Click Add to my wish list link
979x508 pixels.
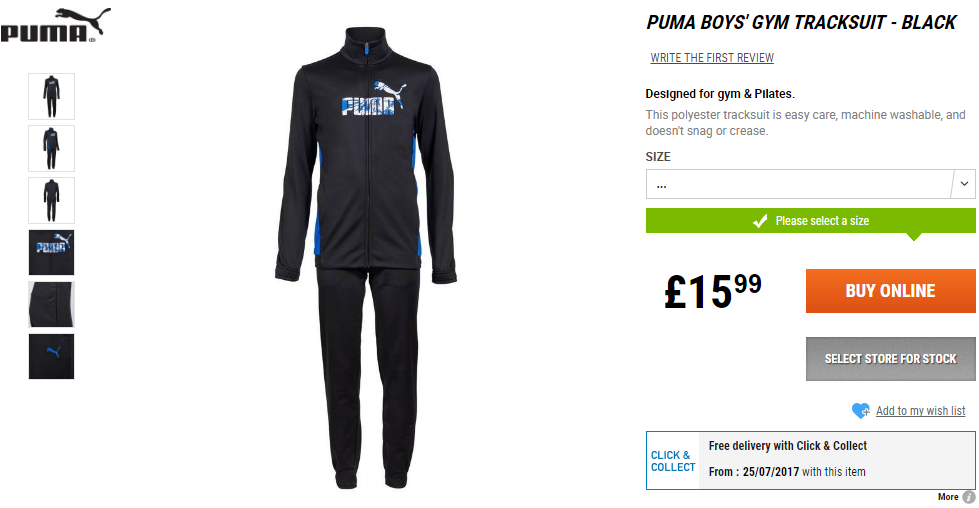pos(920,411)
